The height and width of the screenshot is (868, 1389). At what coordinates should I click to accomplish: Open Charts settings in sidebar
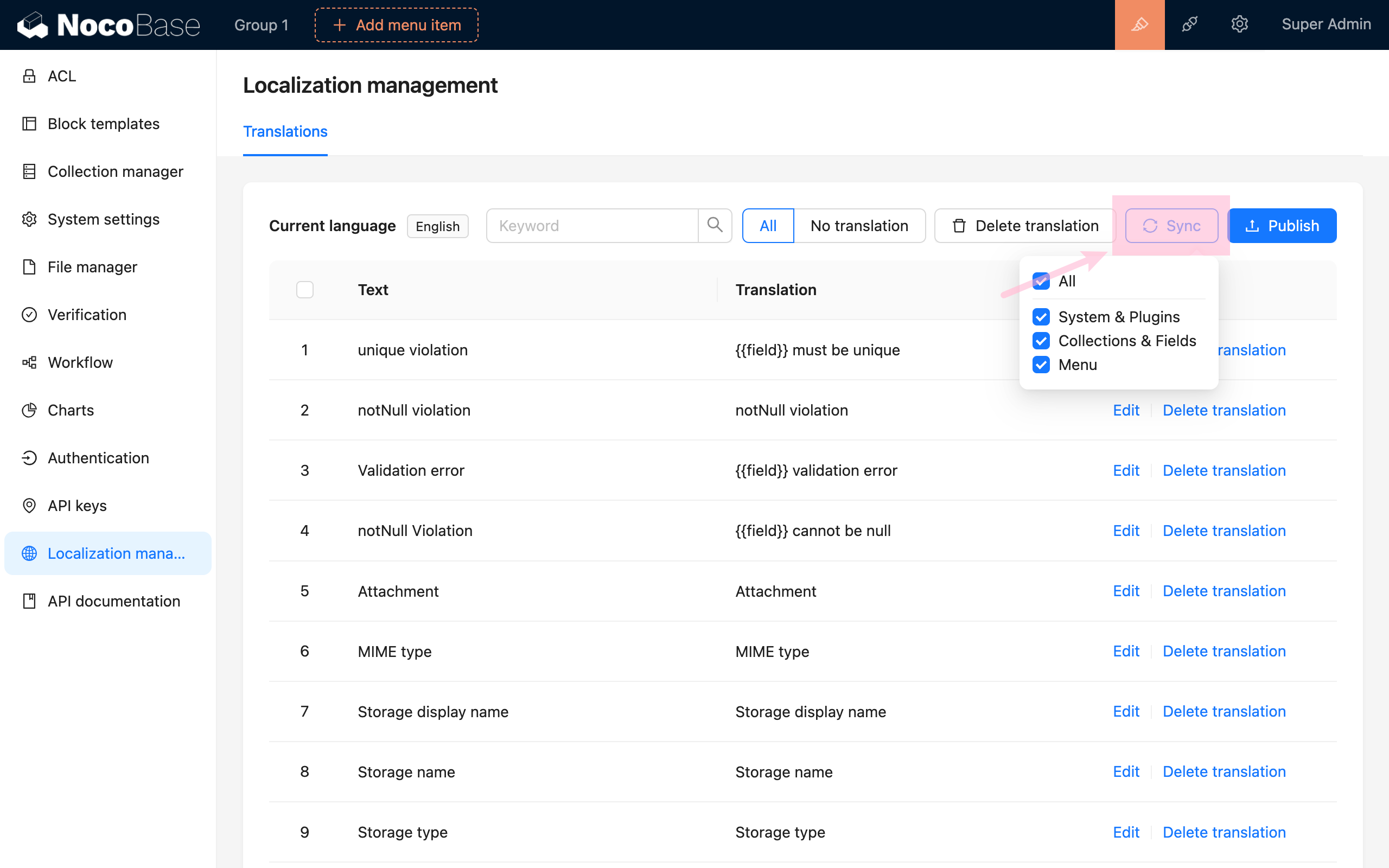tap(70, 410)
